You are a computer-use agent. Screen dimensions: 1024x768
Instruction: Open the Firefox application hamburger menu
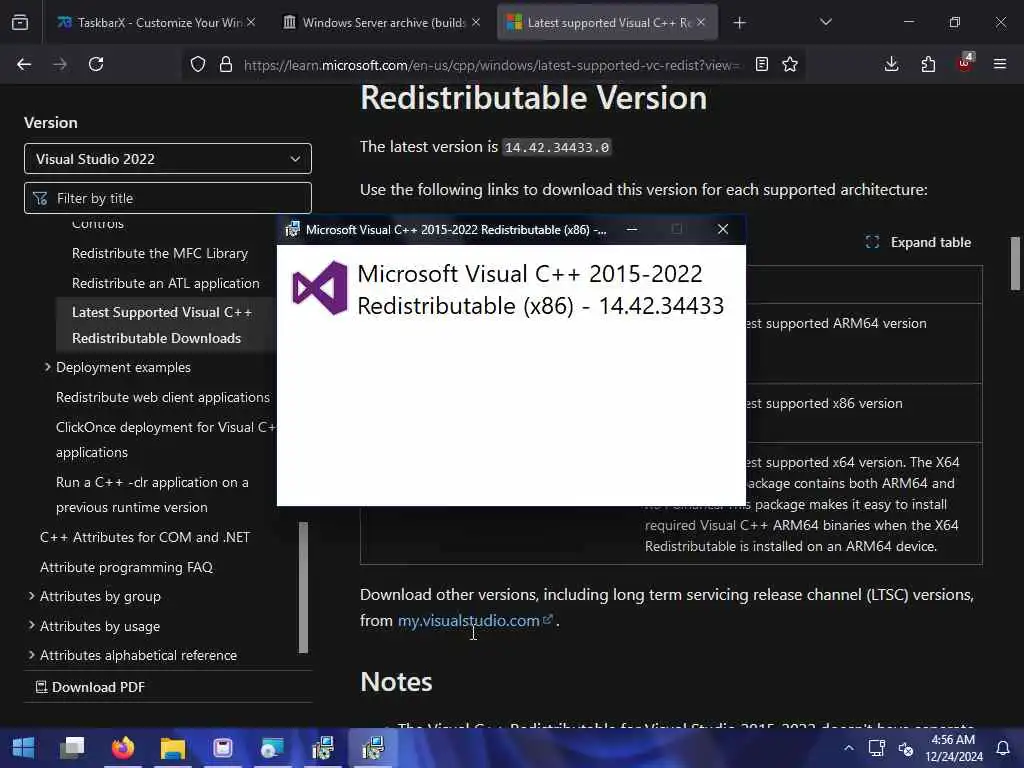coord(1000,64)
